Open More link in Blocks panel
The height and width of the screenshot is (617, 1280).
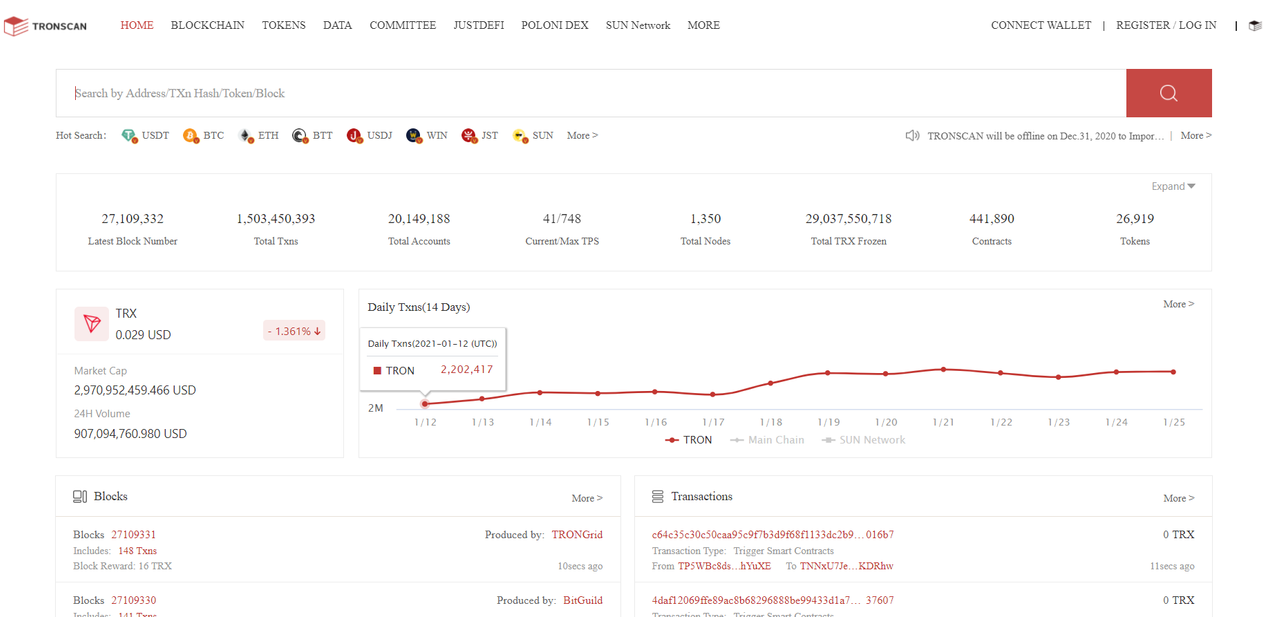tap(587, 498)
